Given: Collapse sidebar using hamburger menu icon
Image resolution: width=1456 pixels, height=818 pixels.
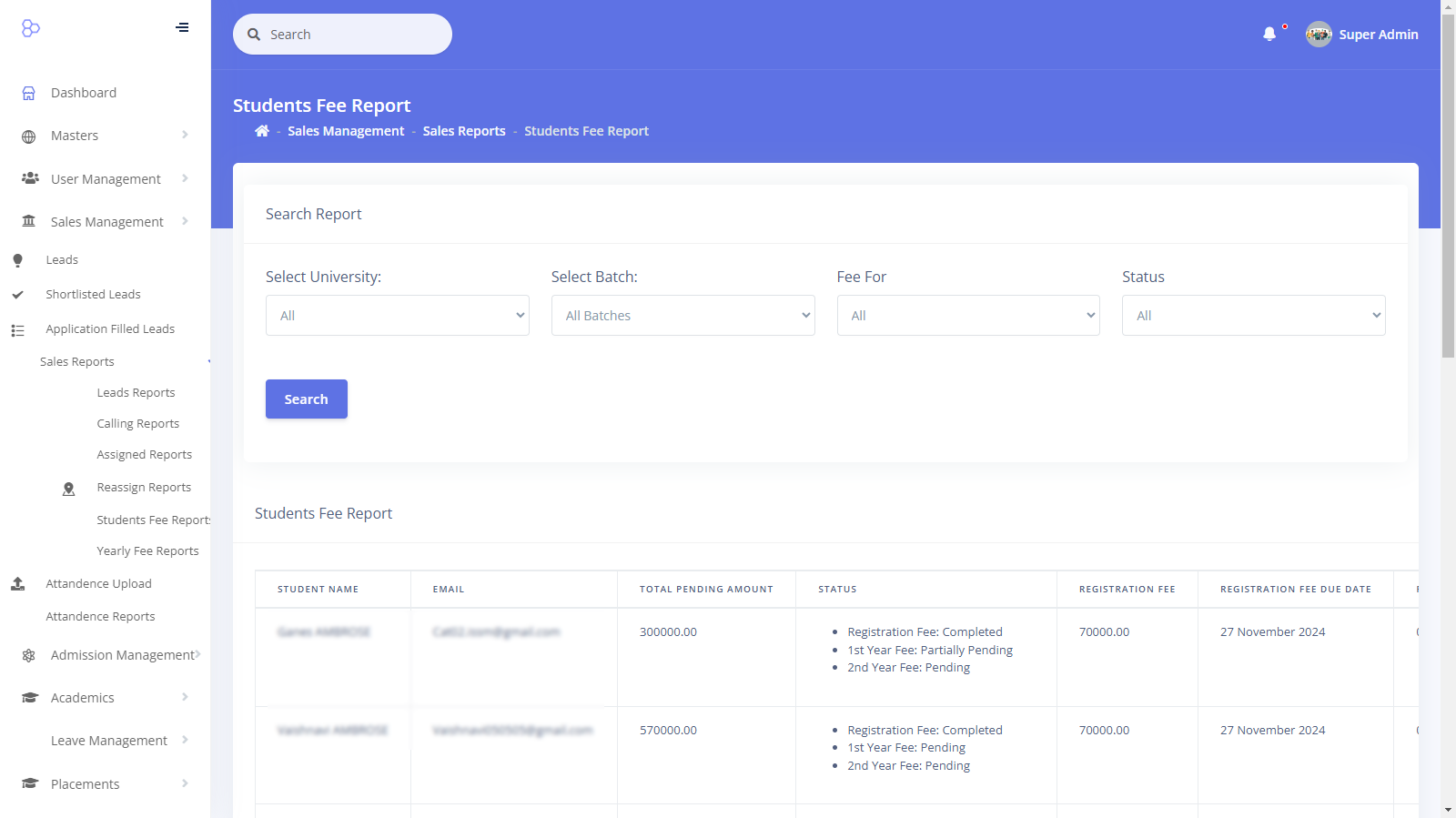Looking at the screenshot, I should click(x=182, y=27).
